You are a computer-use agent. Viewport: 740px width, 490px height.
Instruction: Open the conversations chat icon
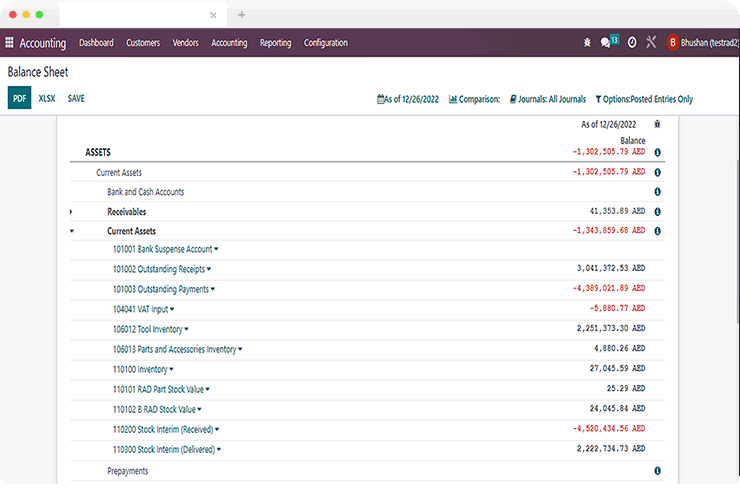(x=605, y=42)
